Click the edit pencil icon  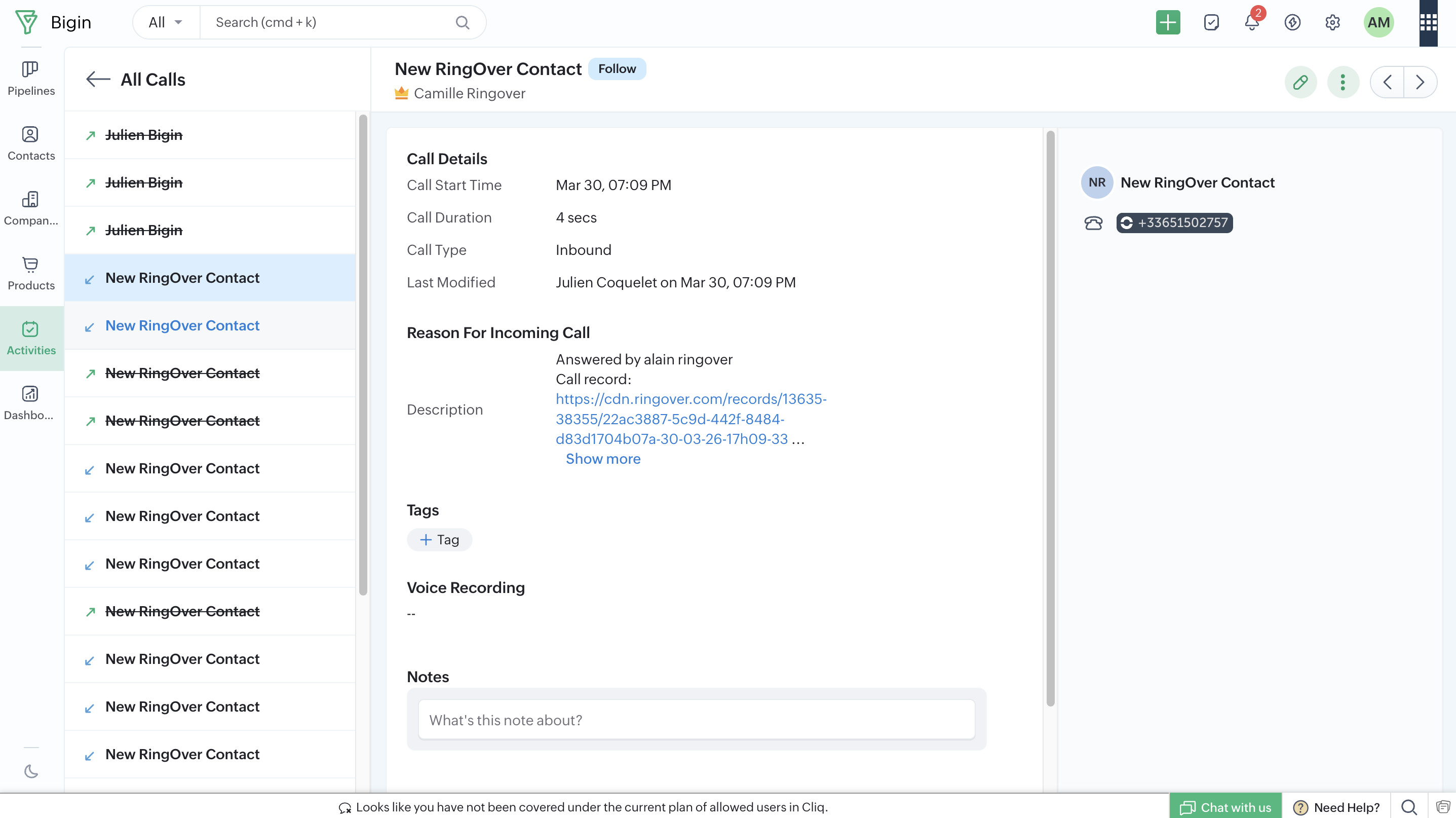[1300, 83]
